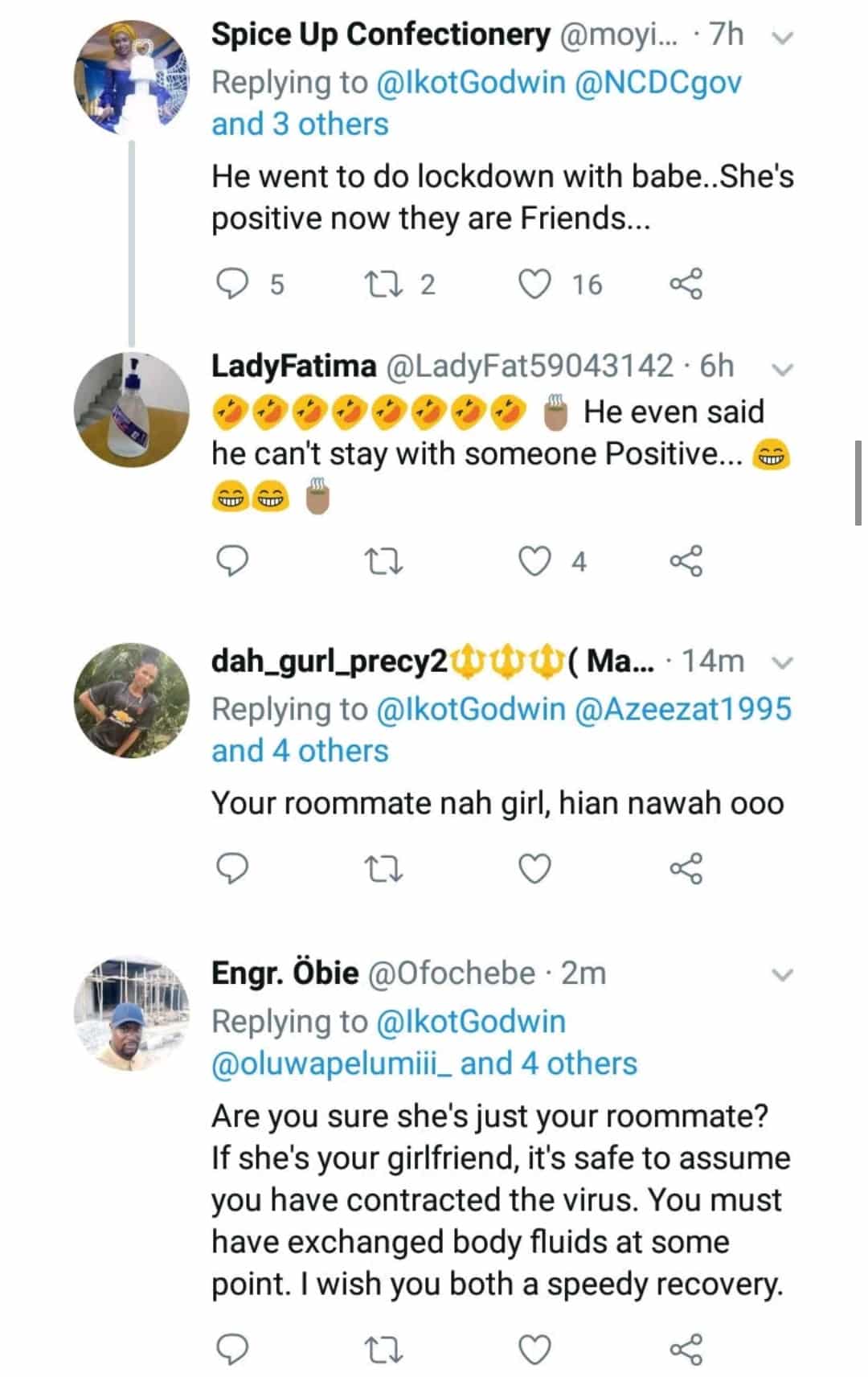Retweet LadyFatima's tweet
This screenshot has width=868, height=1377.
tap(383, 561)
